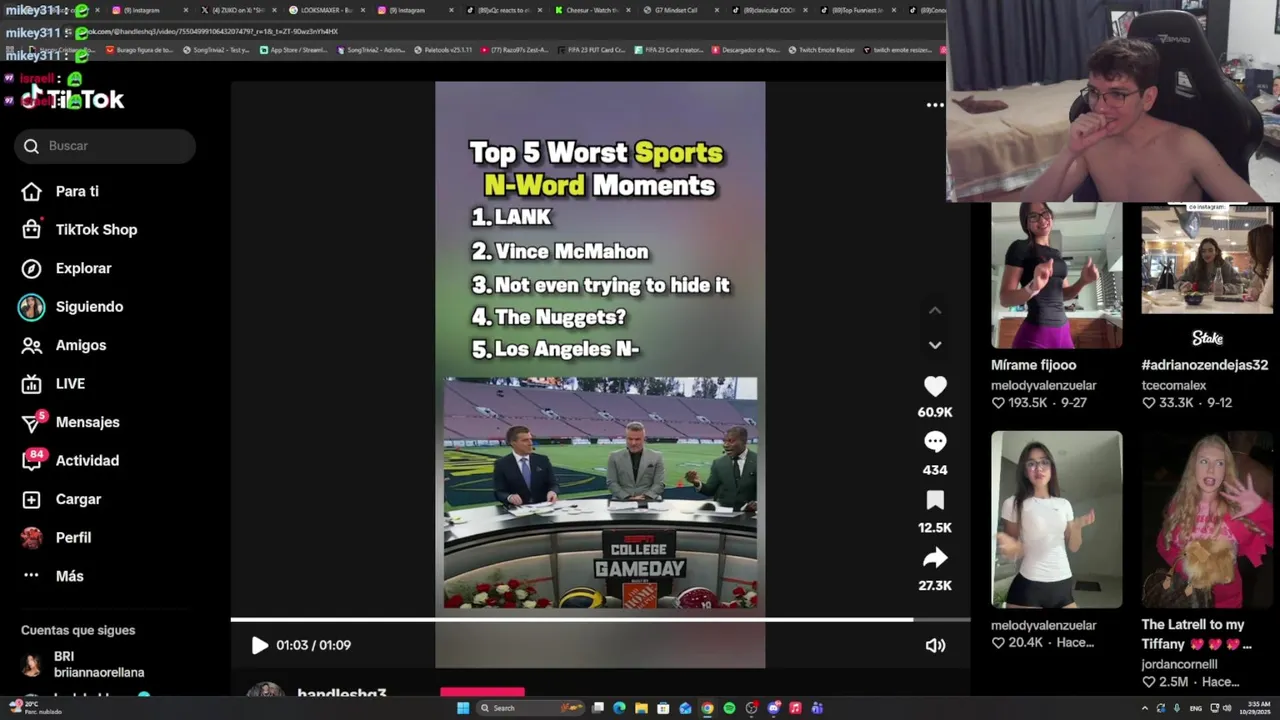Open the Para ti feed
The width and height of the screenshot is (1280, 720).
(x=77, y=191)
